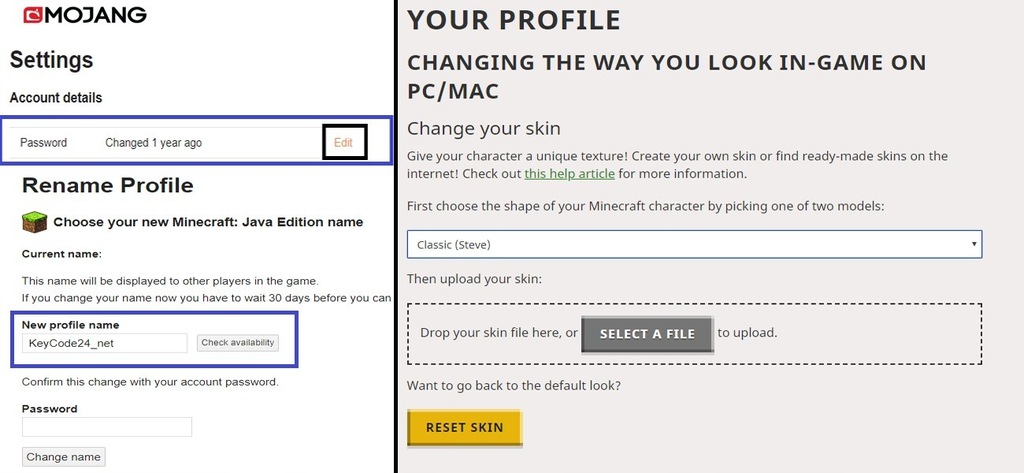Viewport: 1024px width, 473px height.
Task: Focus the account Password confirmation field
Action: pyautogui.click(x=107, y=427)
